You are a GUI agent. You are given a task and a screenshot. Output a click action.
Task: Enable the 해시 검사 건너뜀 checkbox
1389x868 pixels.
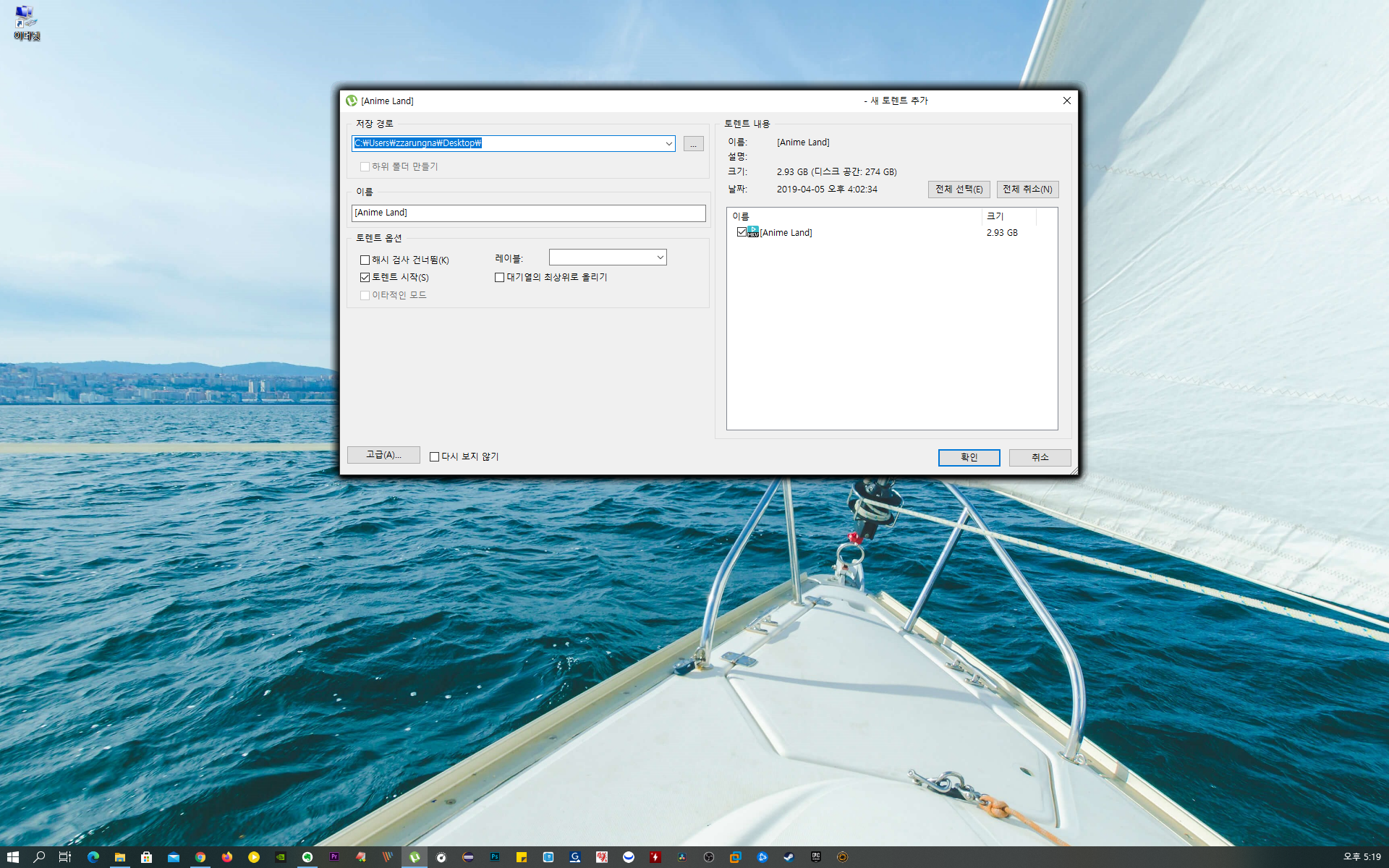coord(365,260)
